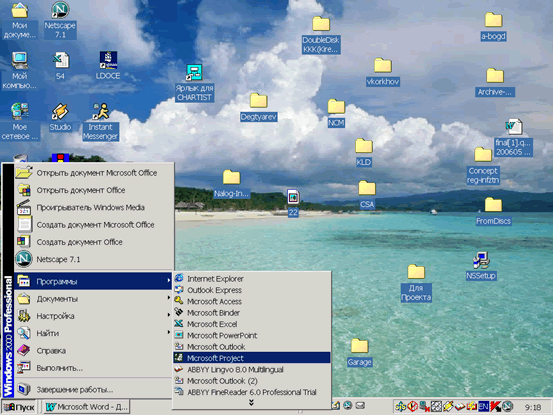Screen dimensions: 554x416
Task: Launch Internet Explorer from Programs submenu
Action: [x=252, y=279]
